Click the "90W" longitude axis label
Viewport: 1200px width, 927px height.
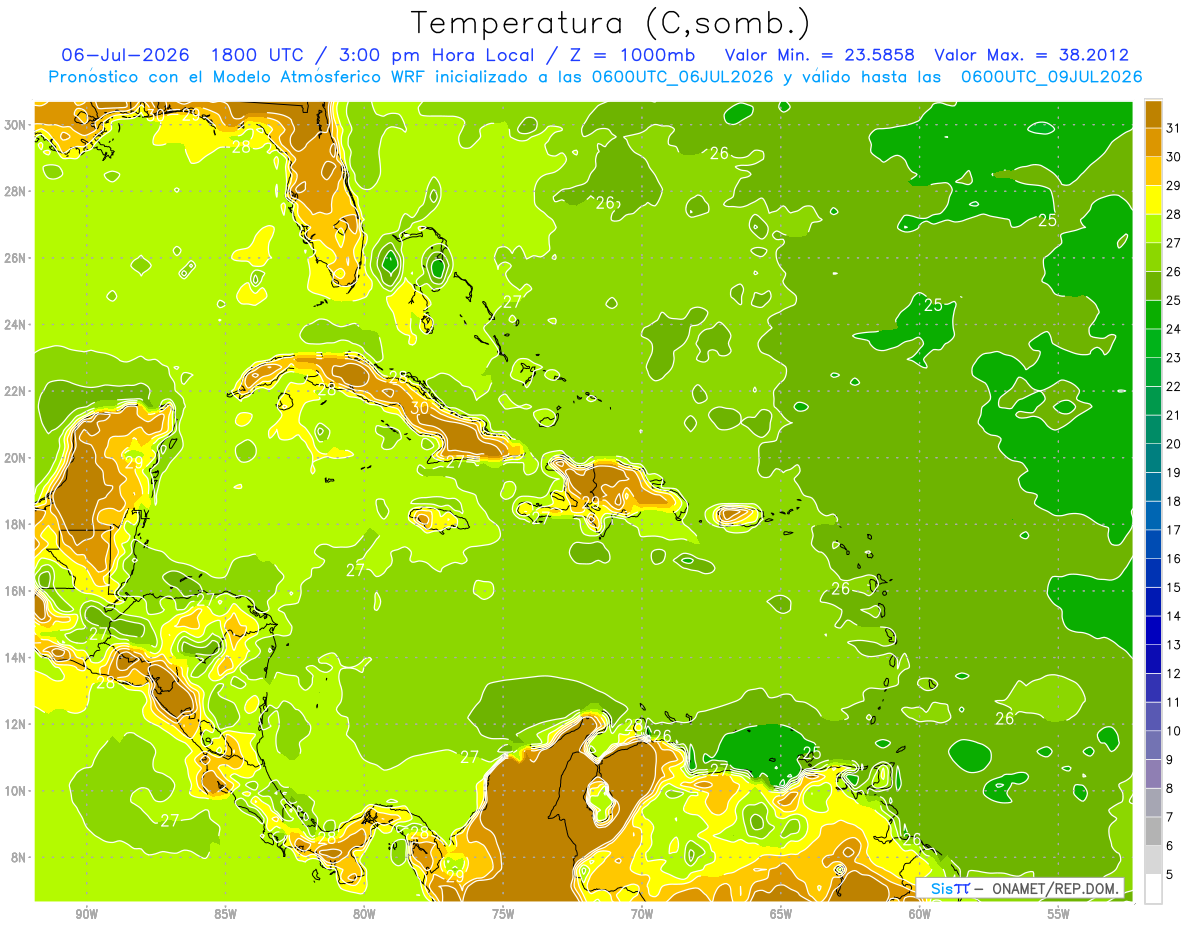click(87, 913)
